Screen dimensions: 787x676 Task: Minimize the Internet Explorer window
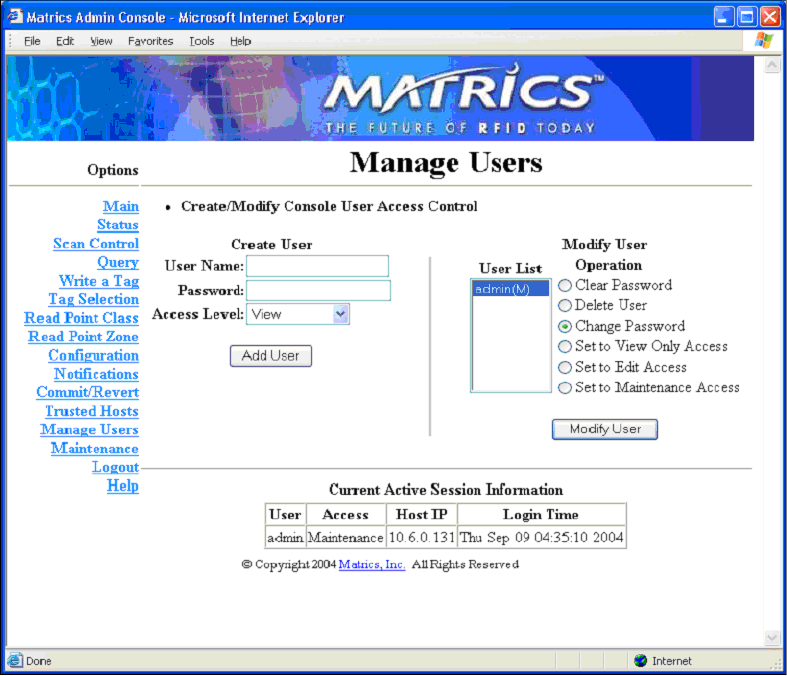click(723, 17)
